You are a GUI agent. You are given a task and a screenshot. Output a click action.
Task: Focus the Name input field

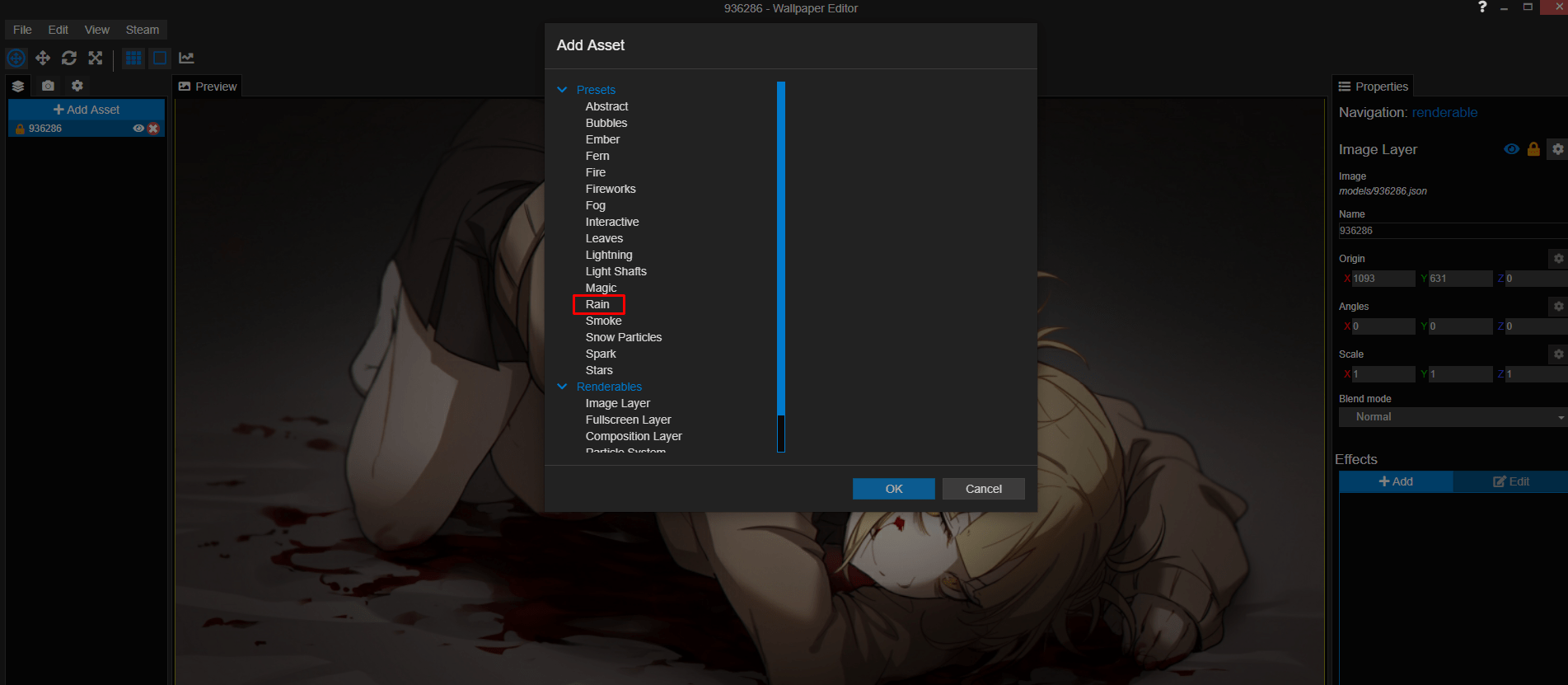pos(1453,231)
